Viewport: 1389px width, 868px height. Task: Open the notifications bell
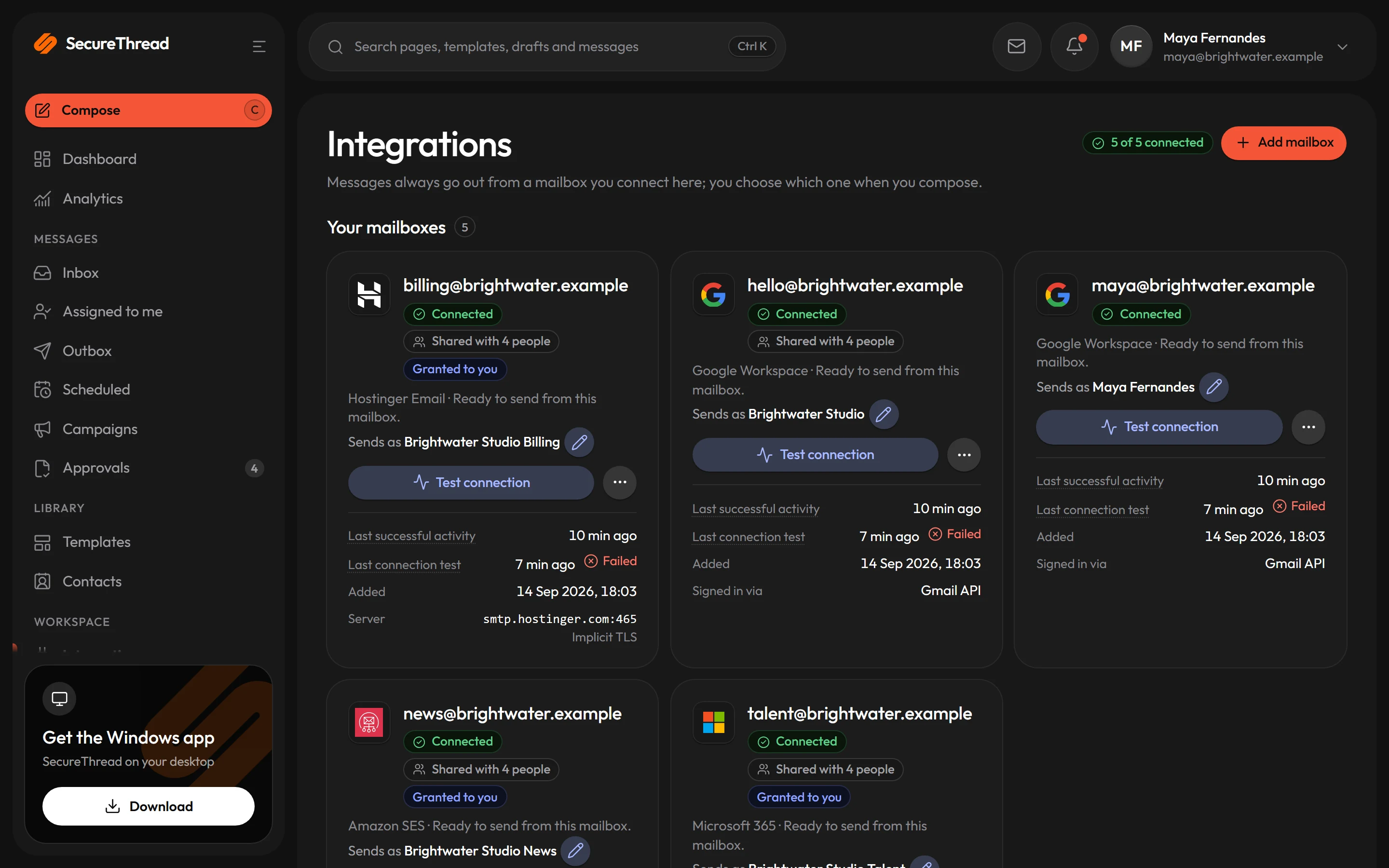pos(1074,46)
